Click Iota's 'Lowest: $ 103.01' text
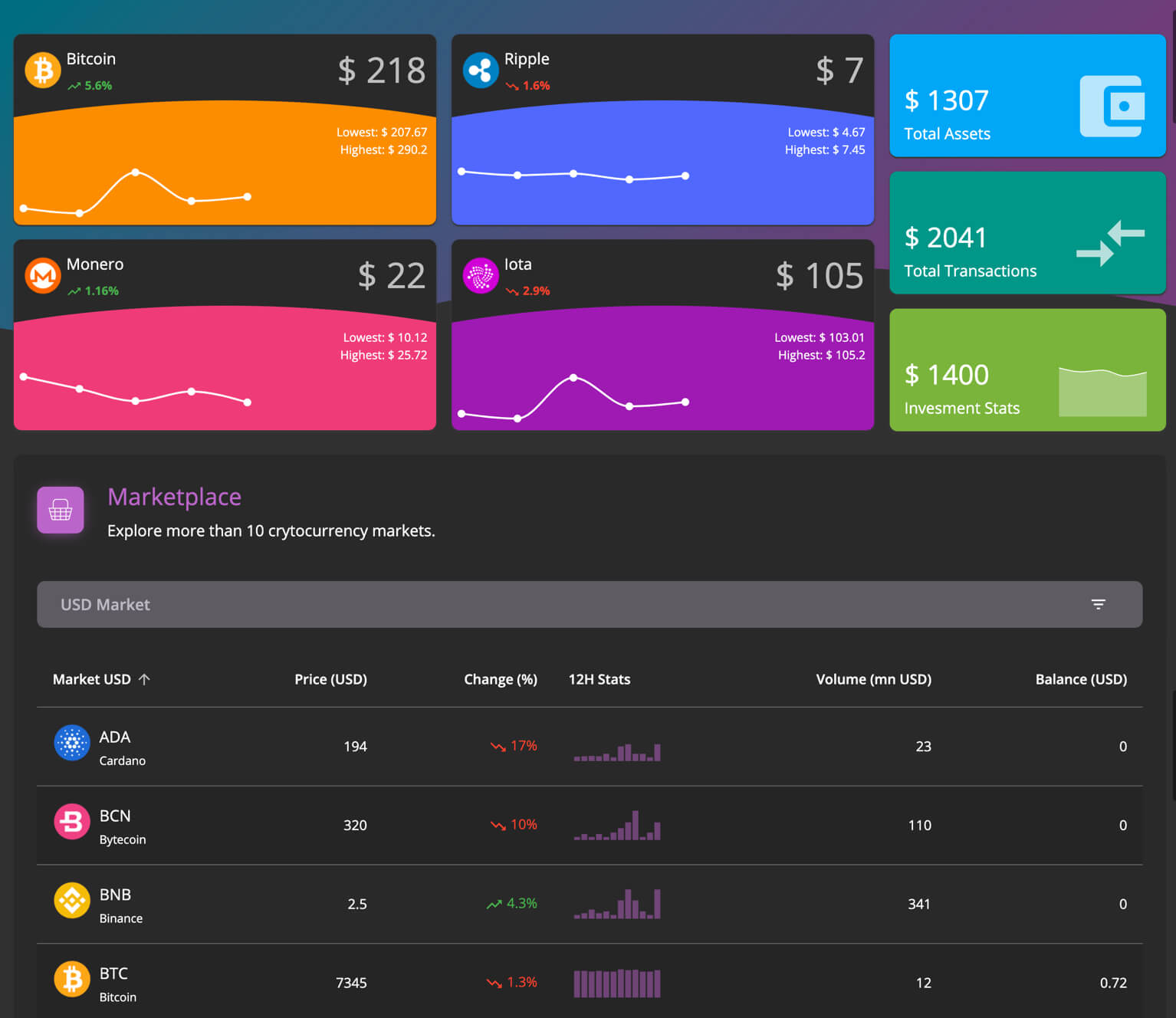This screenshot has height=1018, width=1176. pyautogui.click(x=820, y=338)
